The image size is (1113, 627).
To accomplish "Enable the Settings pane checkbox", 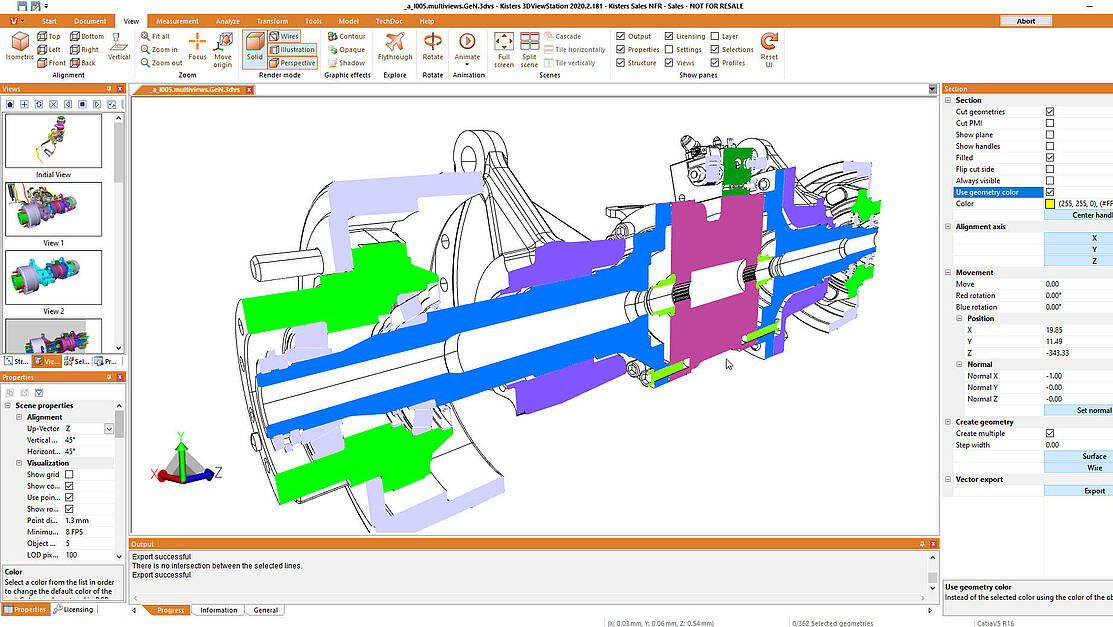I will pyautogui.click(x=669, y=50).
